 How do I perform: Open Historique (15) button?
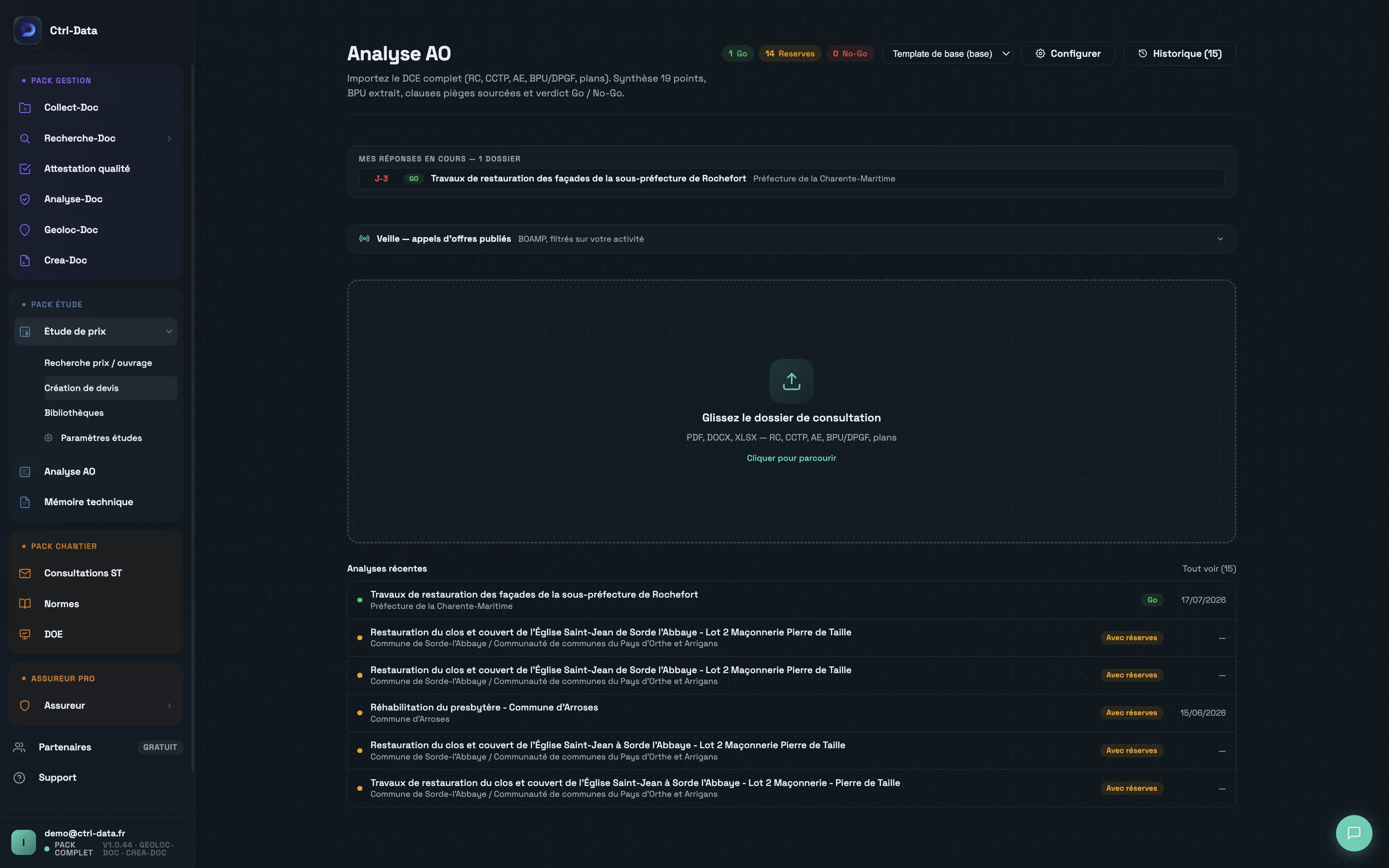pyautogui.click(x=1179, y=53)
